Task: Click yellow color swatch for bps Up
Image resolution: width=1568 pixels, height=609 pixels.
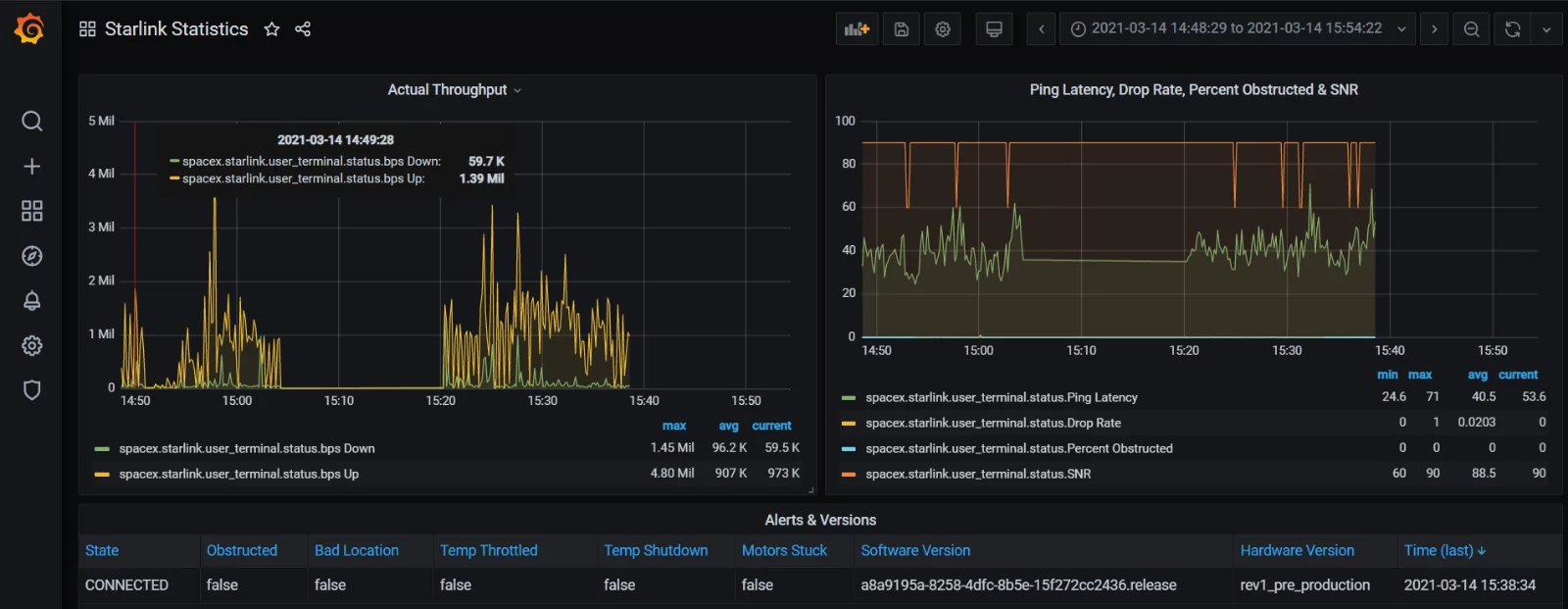Action: coord(102,475)
